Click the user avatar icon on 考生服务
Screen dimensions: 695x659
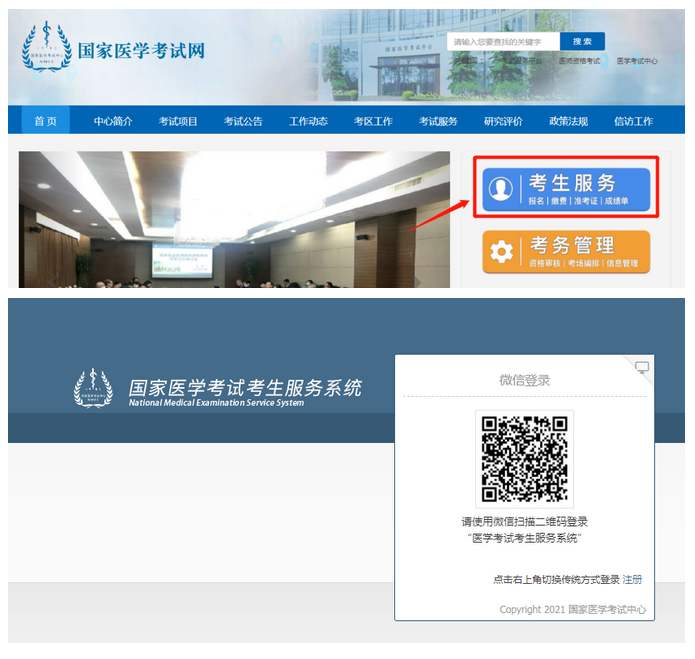click(x=501, y=189)
